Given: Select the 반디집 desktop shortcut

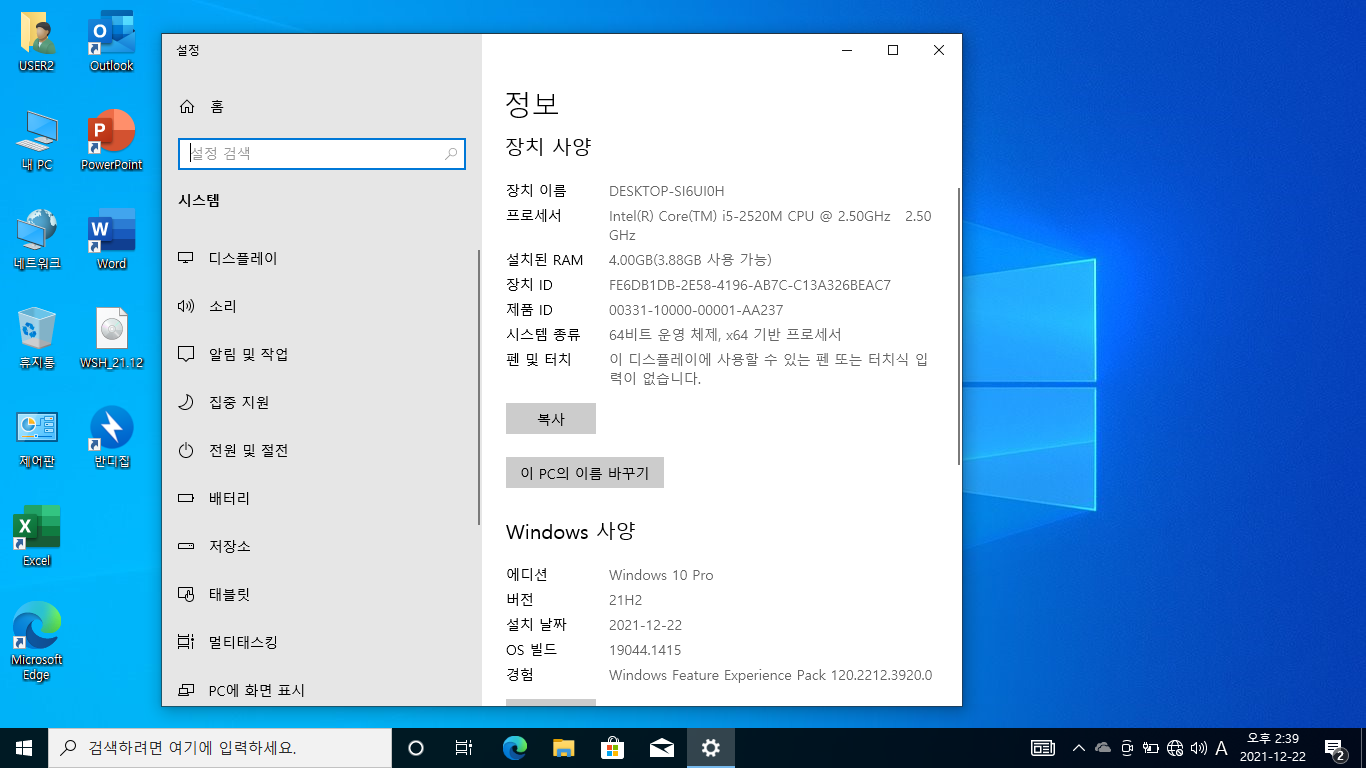Looking at the screenshot, I should 111,438.
